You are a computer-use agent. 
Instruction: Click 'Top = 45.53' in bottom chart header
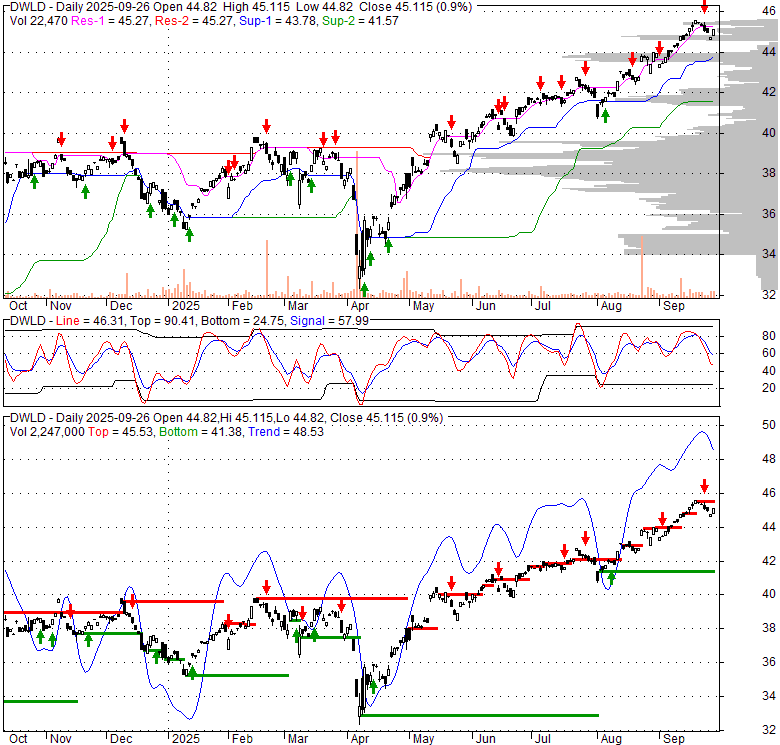[x=120, y=432]
